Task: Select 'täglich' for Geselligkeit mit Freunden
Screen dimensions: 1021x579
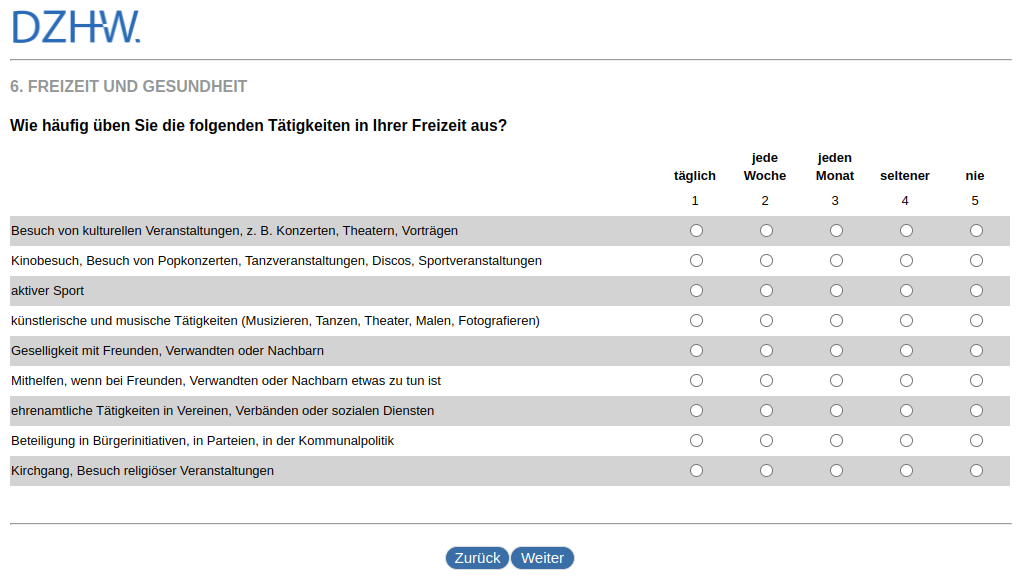Action: tap(696, 351)
